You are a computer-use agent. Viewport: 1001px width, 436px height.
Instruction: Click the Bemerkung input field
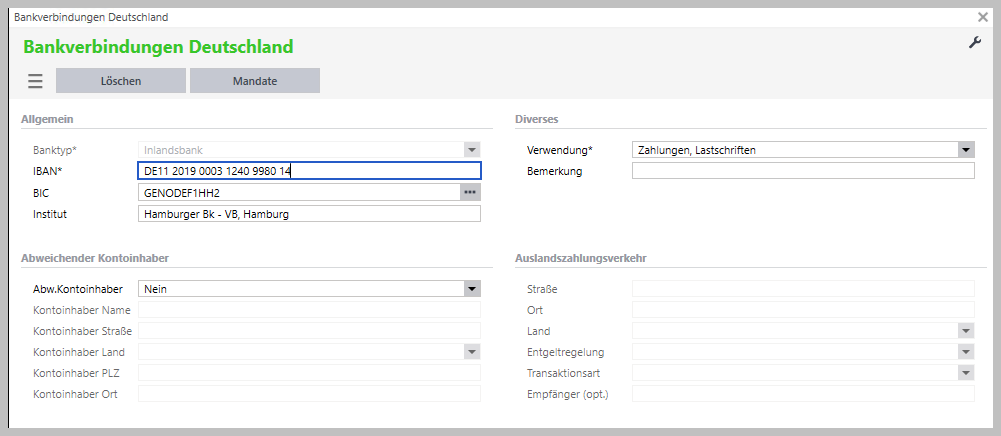pyautogui.click(x=802, y=171)
